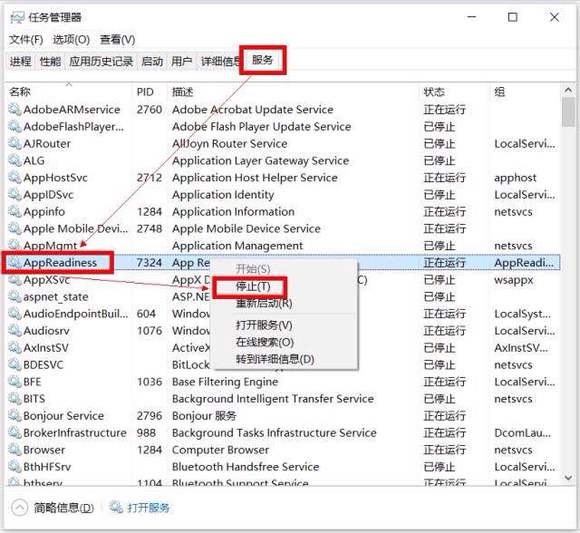Screen dimensions: 580x533
Task: Choose 转到详细信息(D) in the context menu
Action: 275,359
